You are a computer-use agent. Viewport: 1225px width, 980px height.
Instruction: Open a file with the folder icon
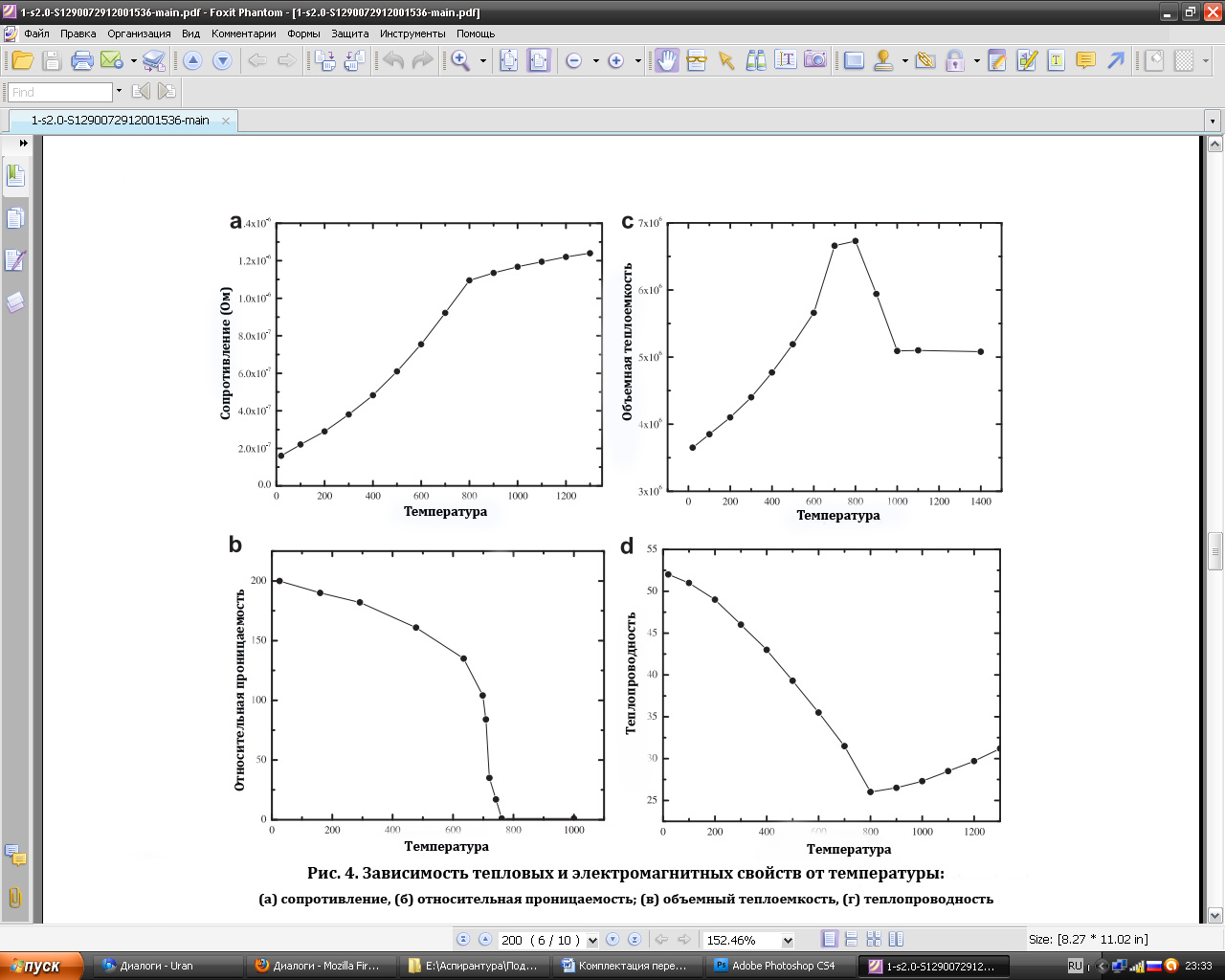(23, 60)
